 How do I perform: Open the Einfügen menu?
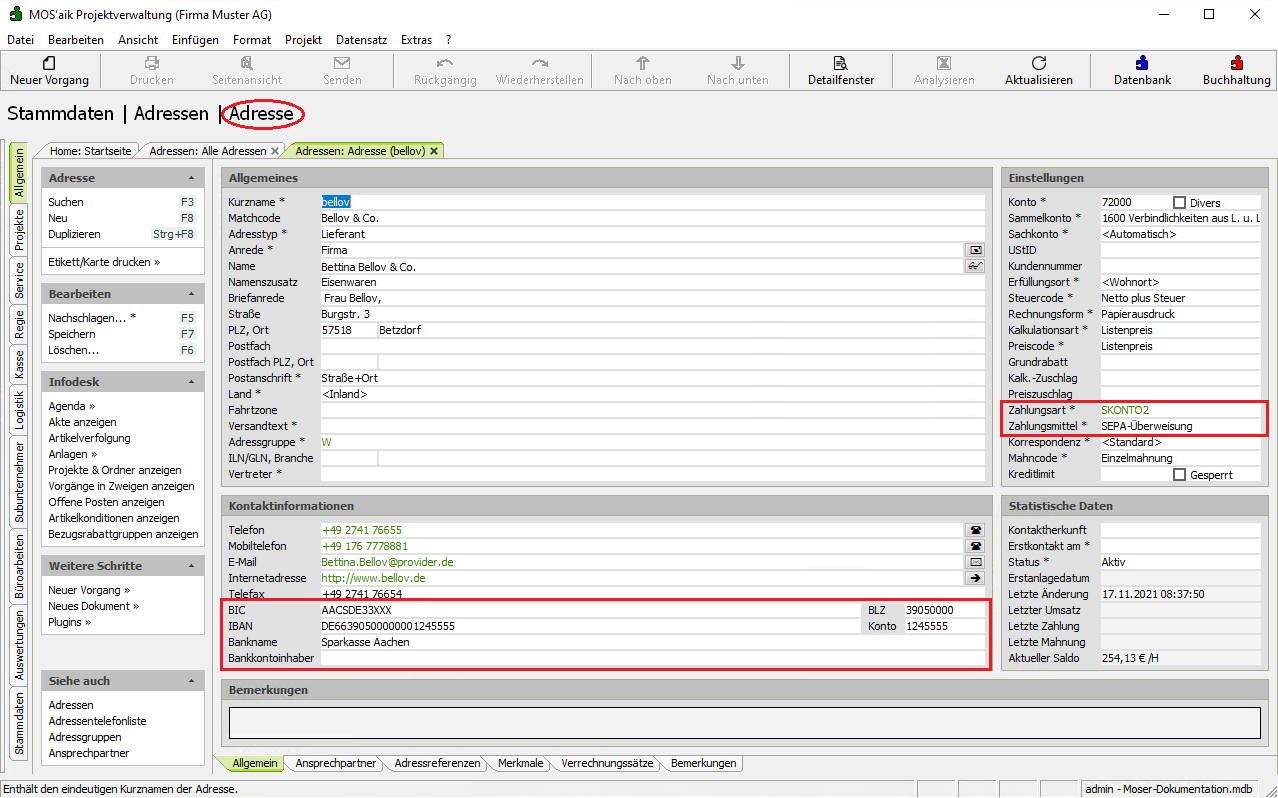195,40
